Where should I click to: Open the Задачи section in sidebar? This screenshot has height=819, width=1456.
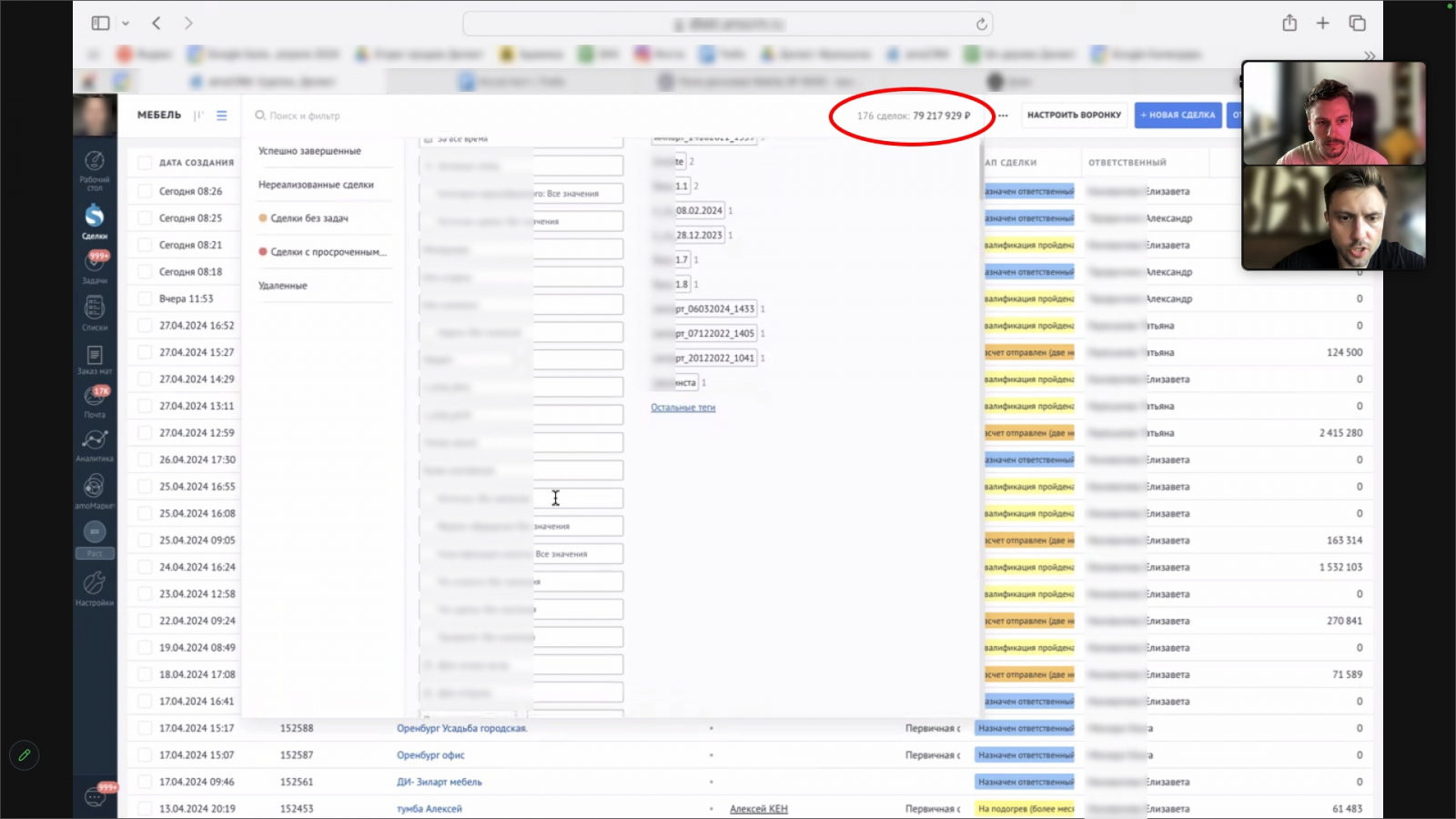(95, 265)
